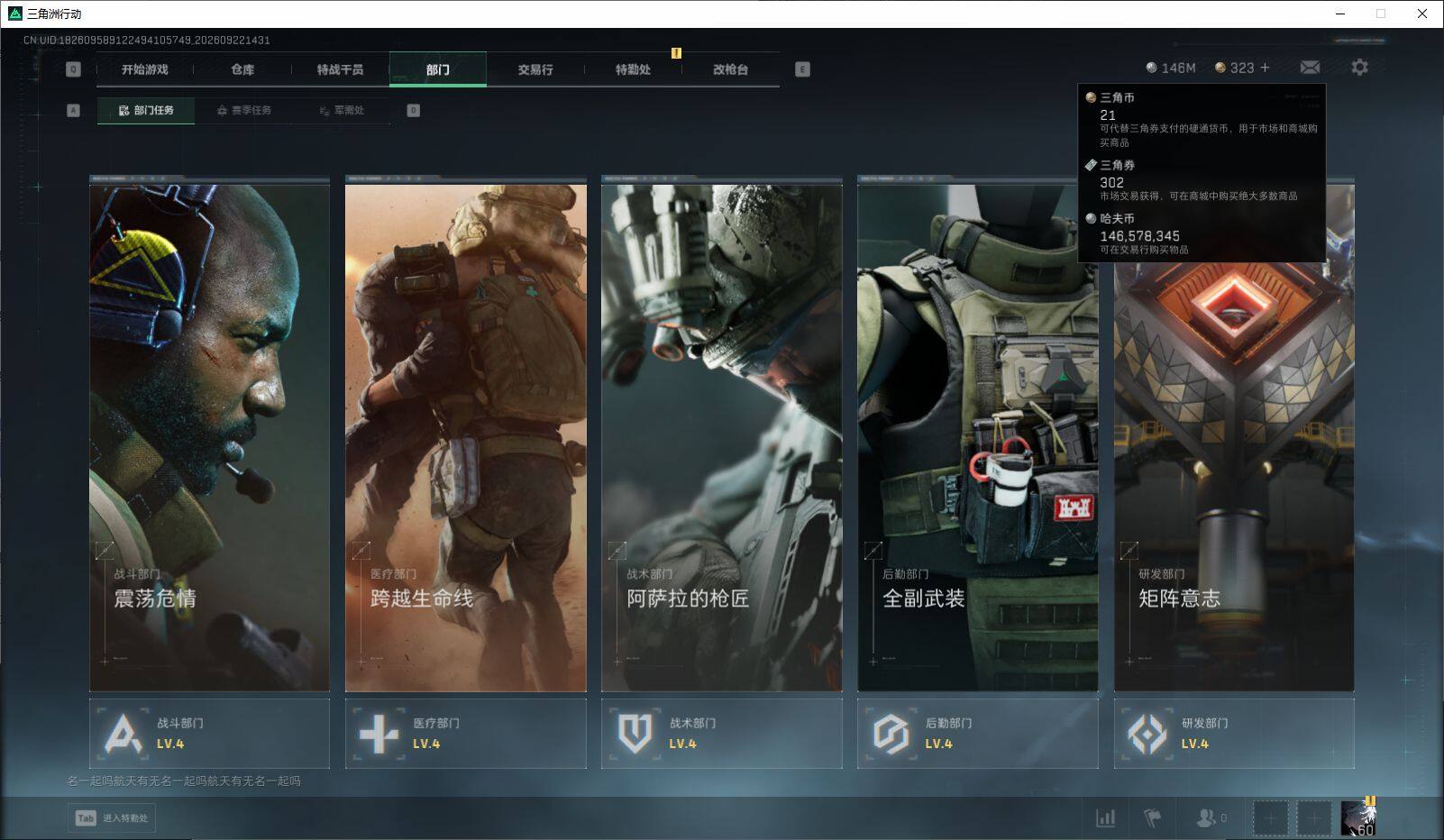Open the 震荡危情 mission card
The image size is (1444, 840).
[209, 435]
